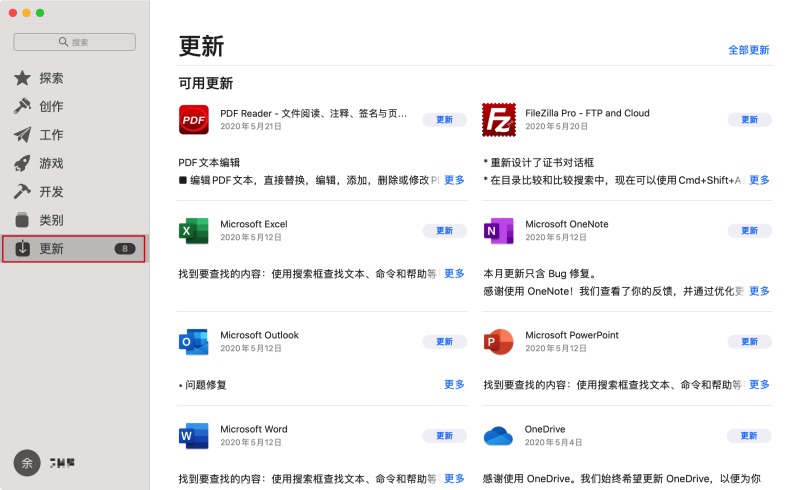Update Microsoft PowerPoint with its 更新 button

(749, 341)
